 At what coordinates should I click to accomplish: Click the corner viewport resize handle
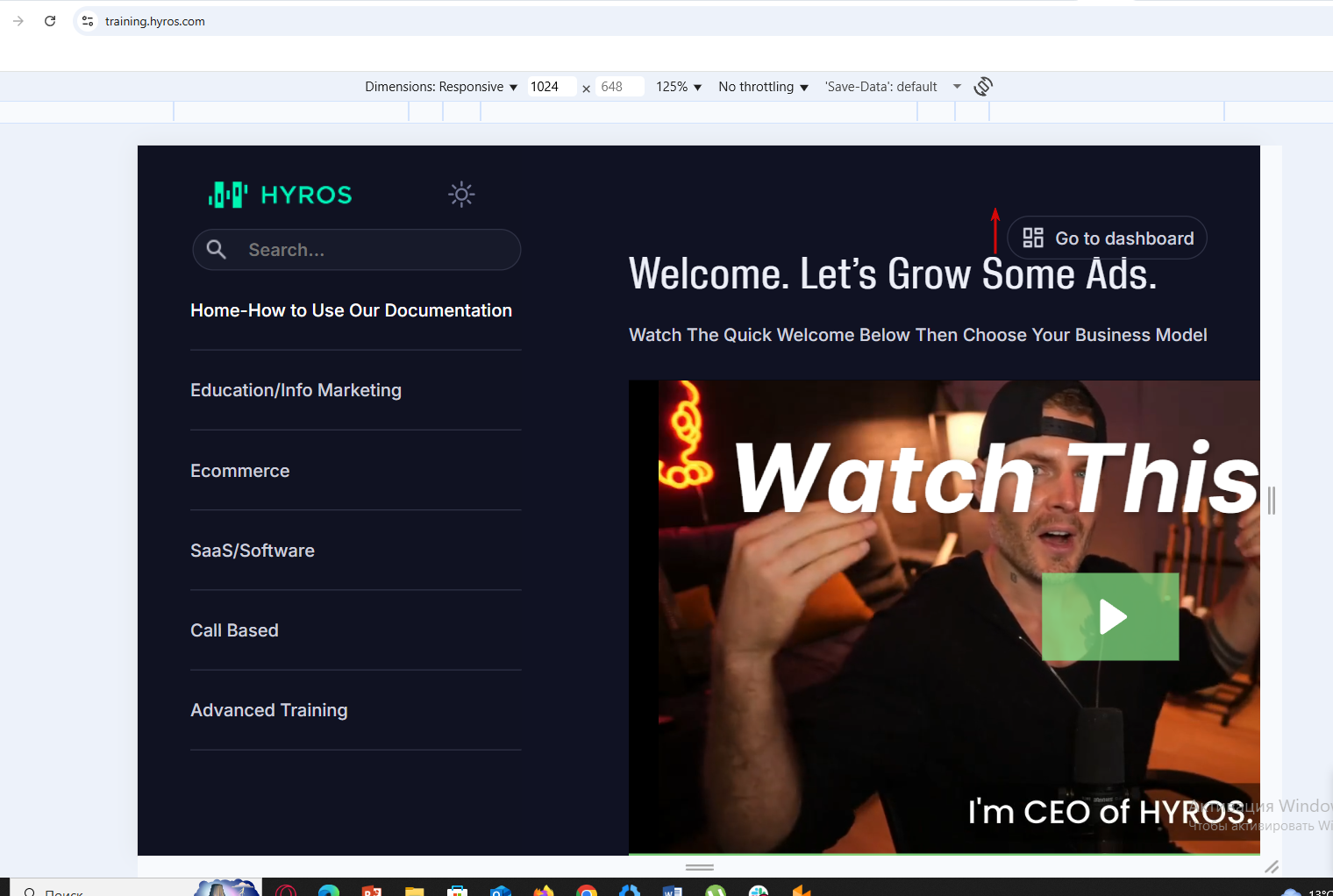1271,866
